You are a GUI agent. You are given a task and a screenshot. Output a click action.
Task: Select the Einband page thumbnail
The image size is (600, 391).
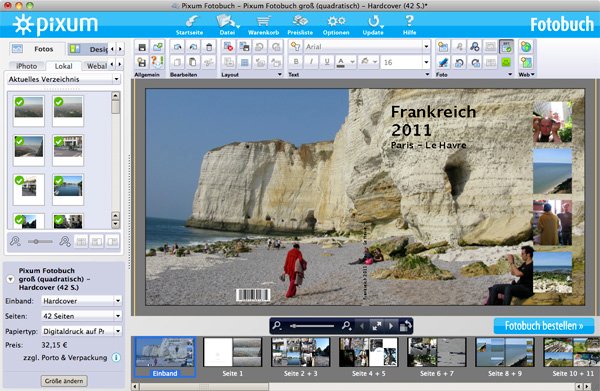[165, 357]
